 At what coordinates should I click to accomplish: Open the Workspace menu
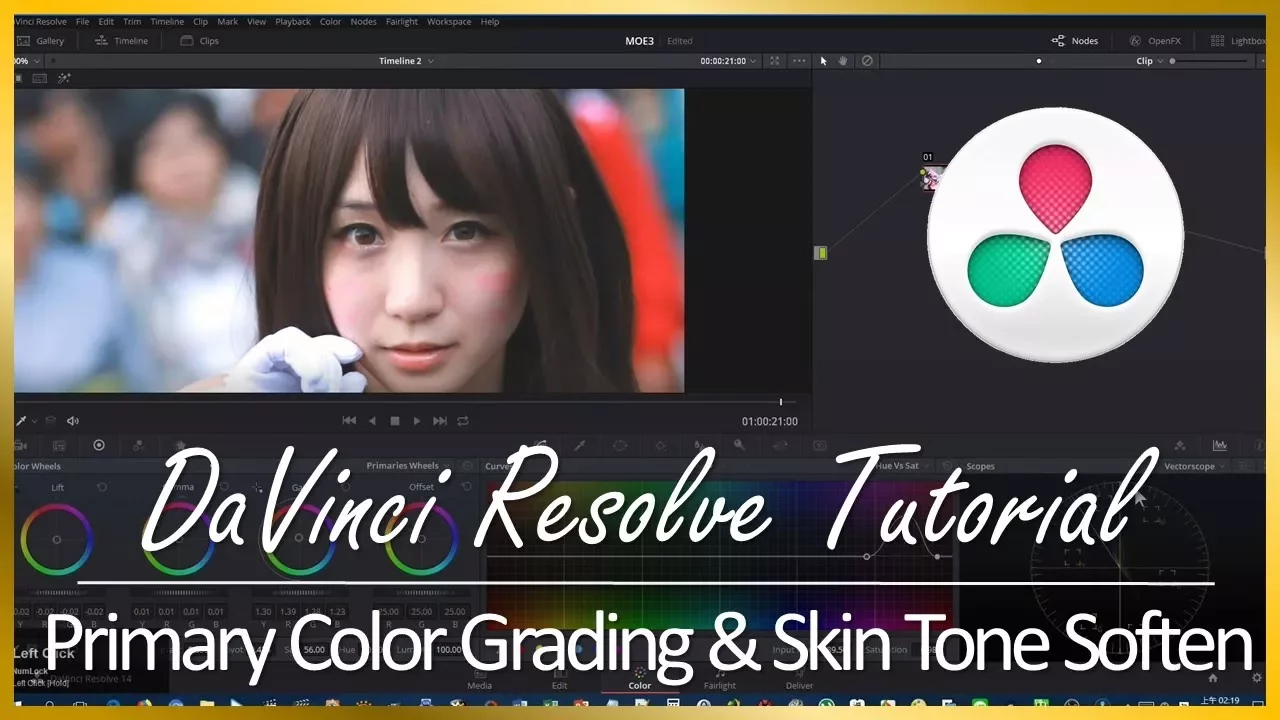coord(449,22)
